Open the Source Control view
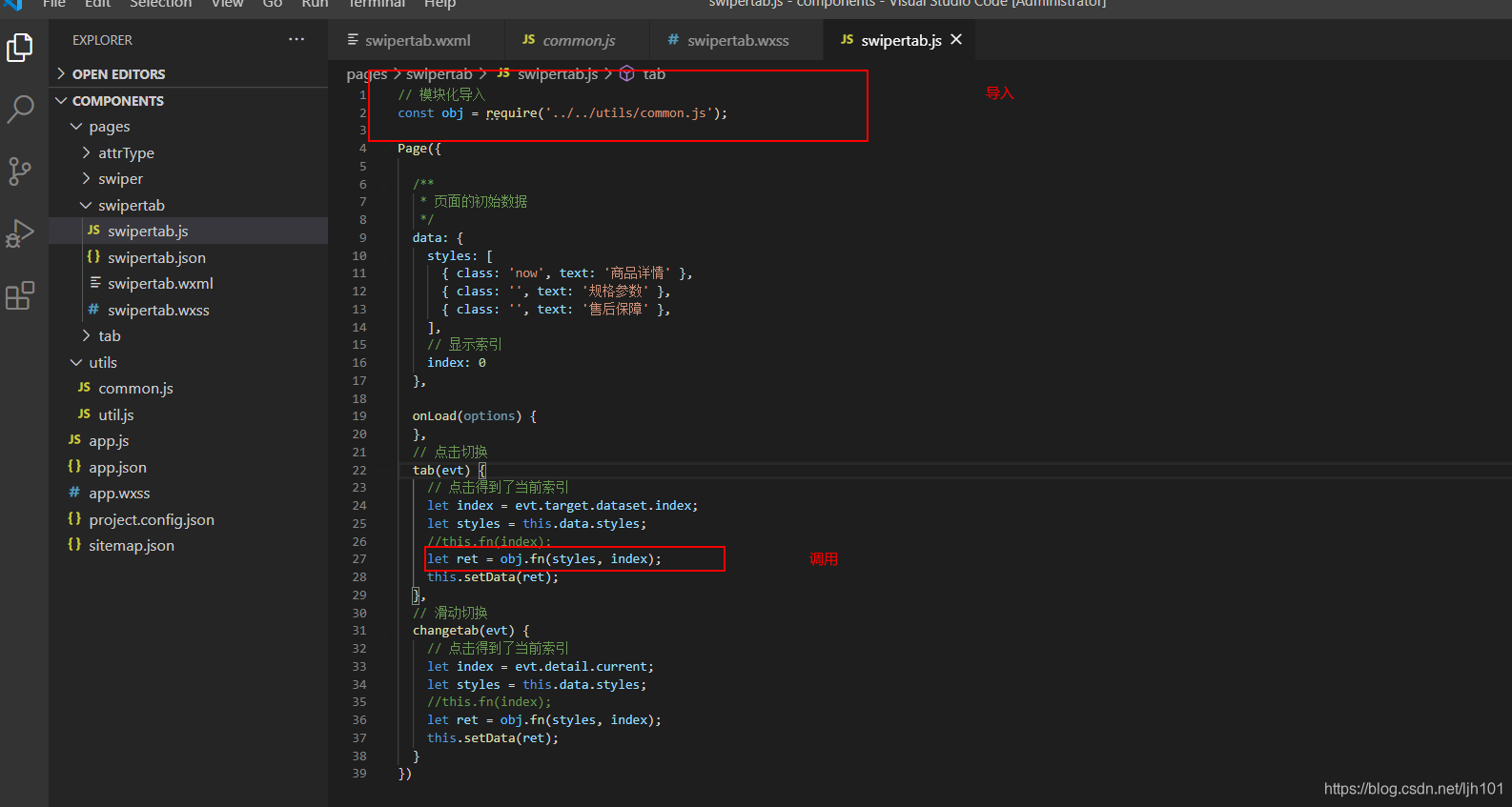1512x807 pixels. point(20,171)
